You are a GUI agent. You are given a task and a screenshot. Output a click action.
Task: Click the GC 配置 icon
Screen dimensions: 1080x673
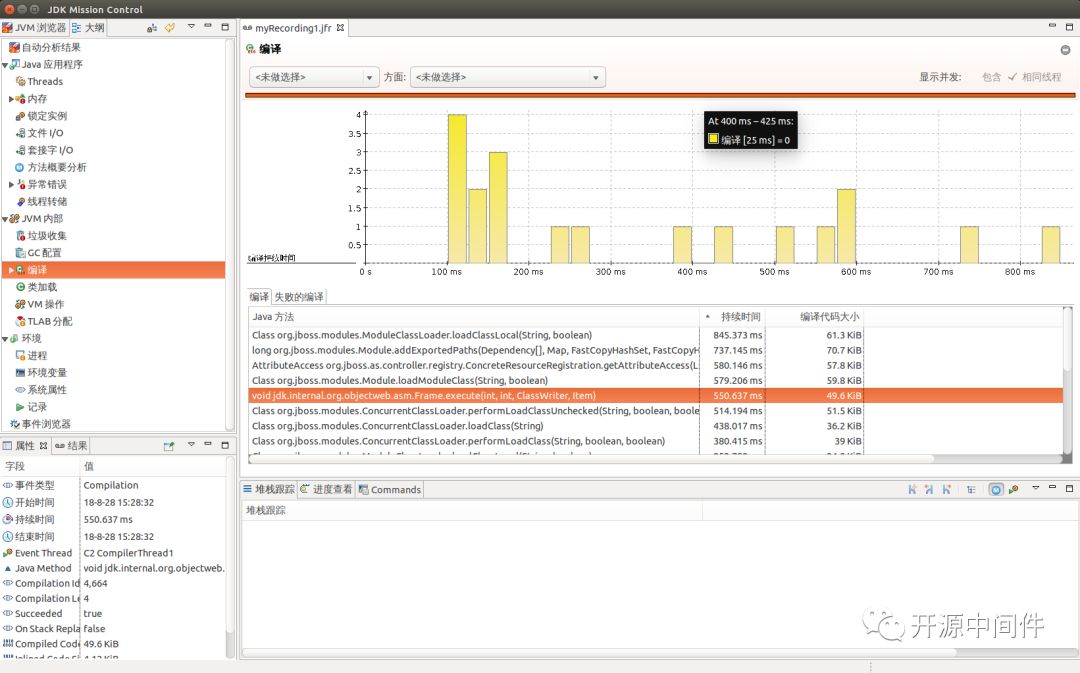[x=21, y=253]
